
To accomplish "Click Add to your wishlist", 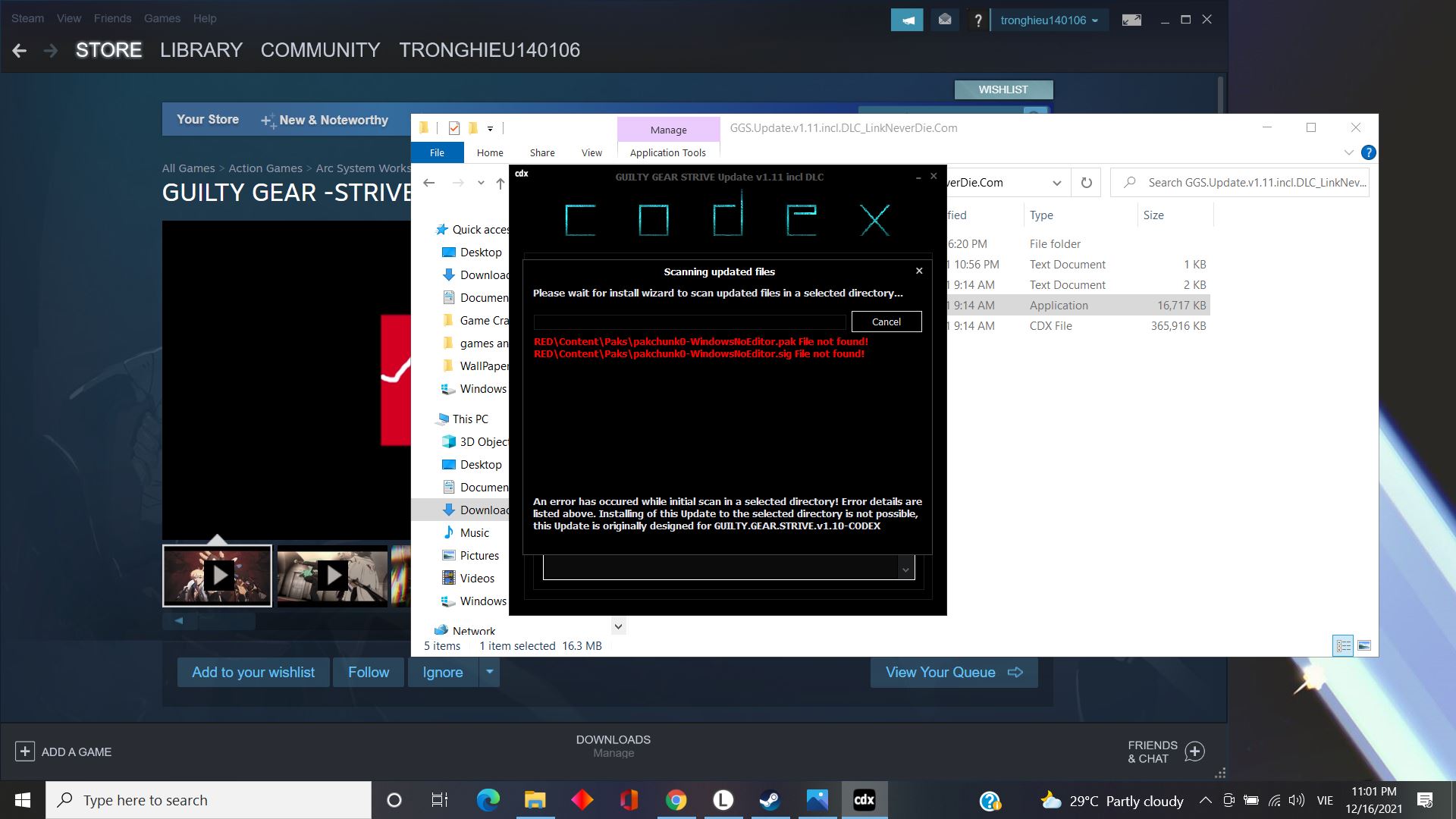I will coord(253,672).
